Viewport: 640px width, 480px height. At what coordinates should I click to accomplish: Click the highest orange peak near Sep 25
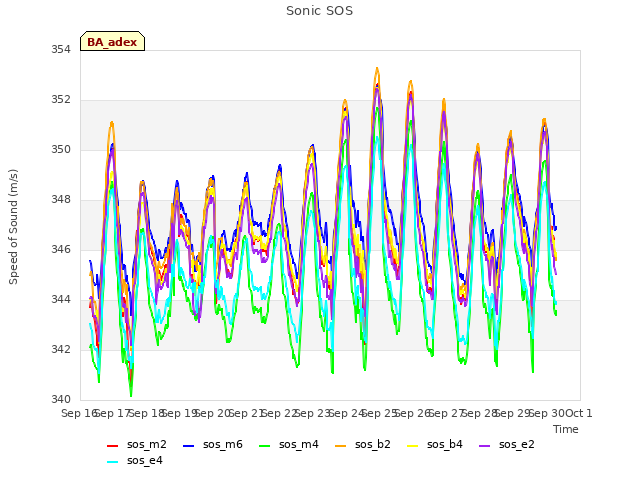[377, 69]
